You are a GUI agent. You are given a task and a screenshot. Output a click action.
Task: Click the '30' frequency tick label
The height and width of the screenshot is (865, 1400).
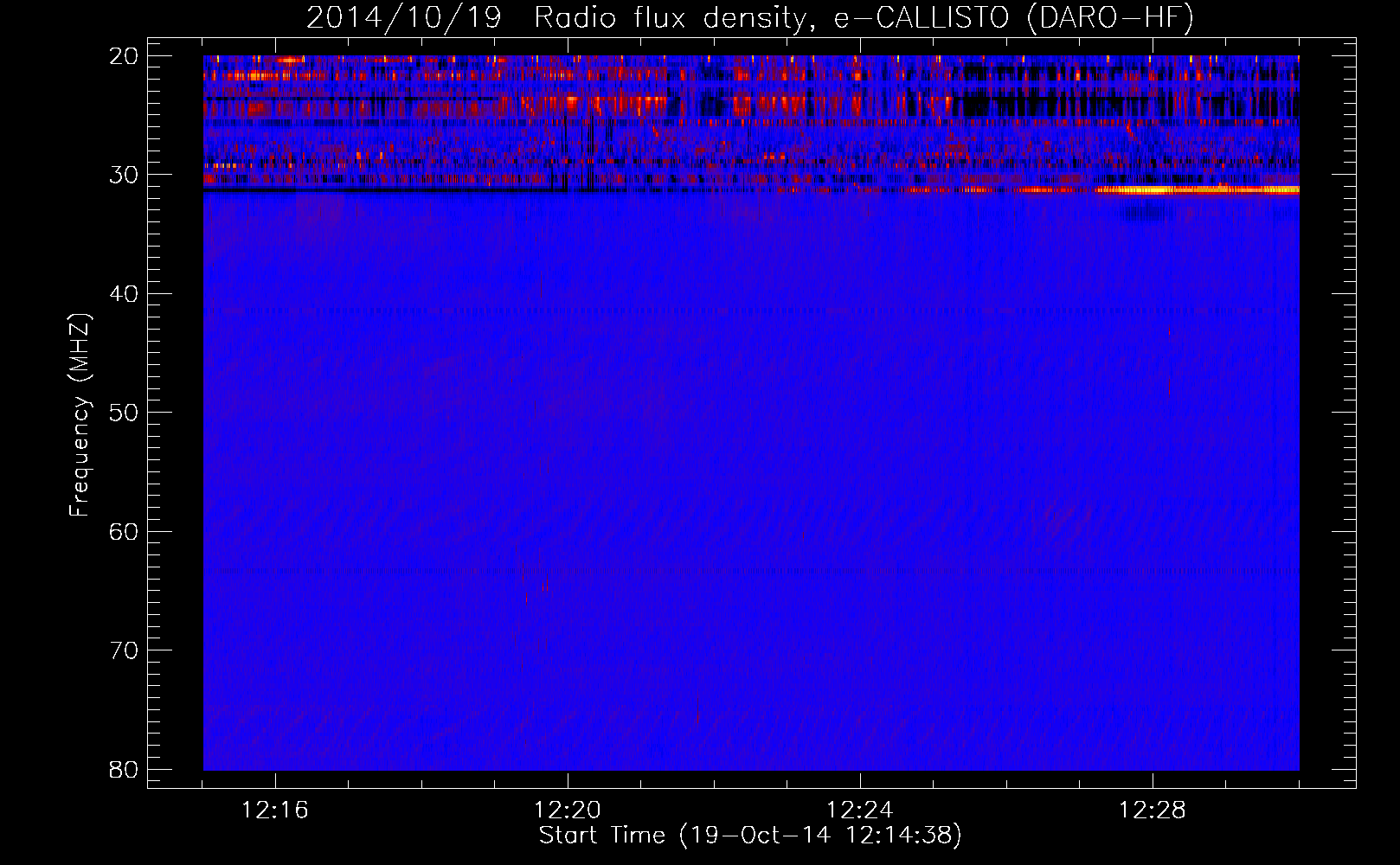tap(125, 175)
